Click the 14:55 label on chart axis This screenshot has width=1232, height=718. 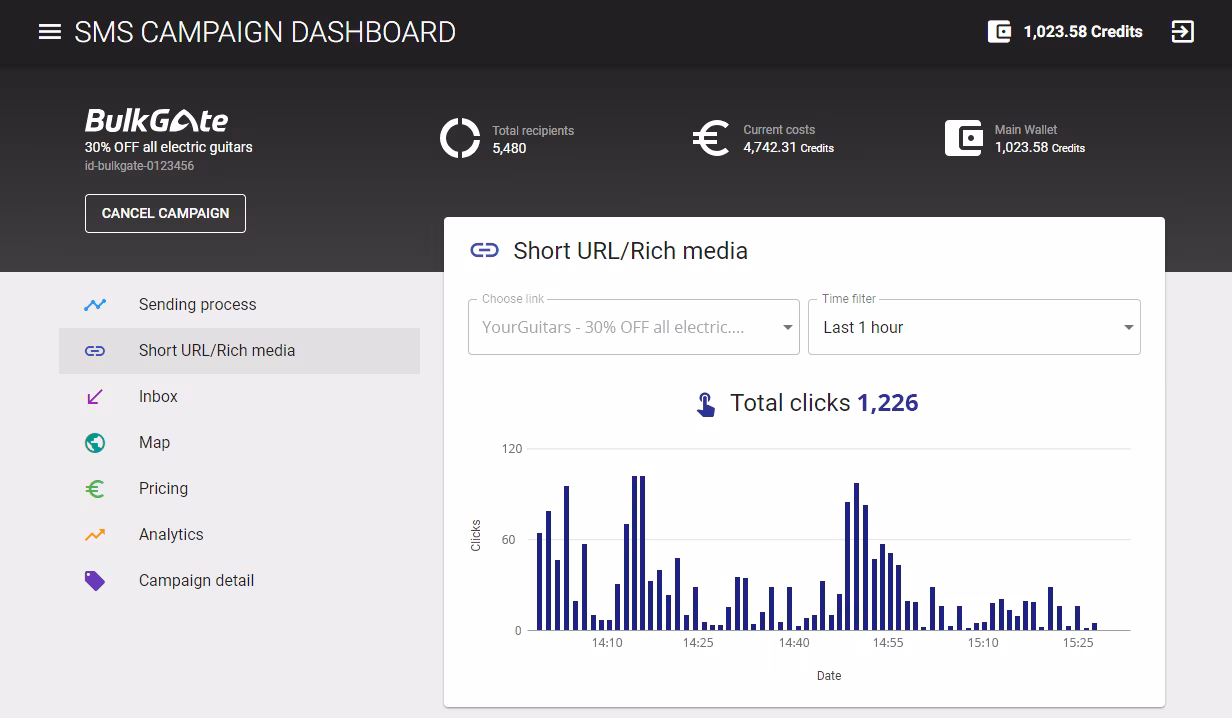[x=888, y=643]
